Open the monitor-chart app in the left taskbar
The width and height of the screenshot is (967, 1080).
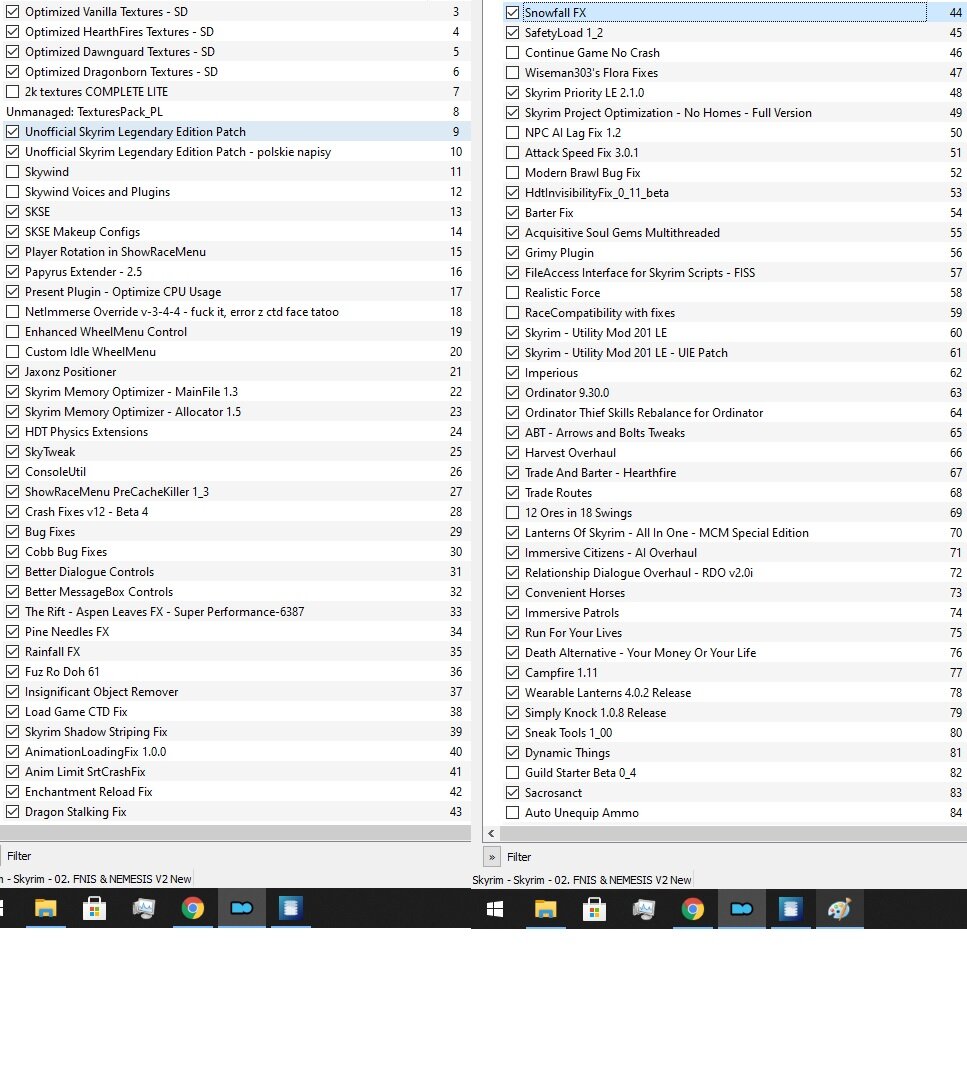click(143, 908)
